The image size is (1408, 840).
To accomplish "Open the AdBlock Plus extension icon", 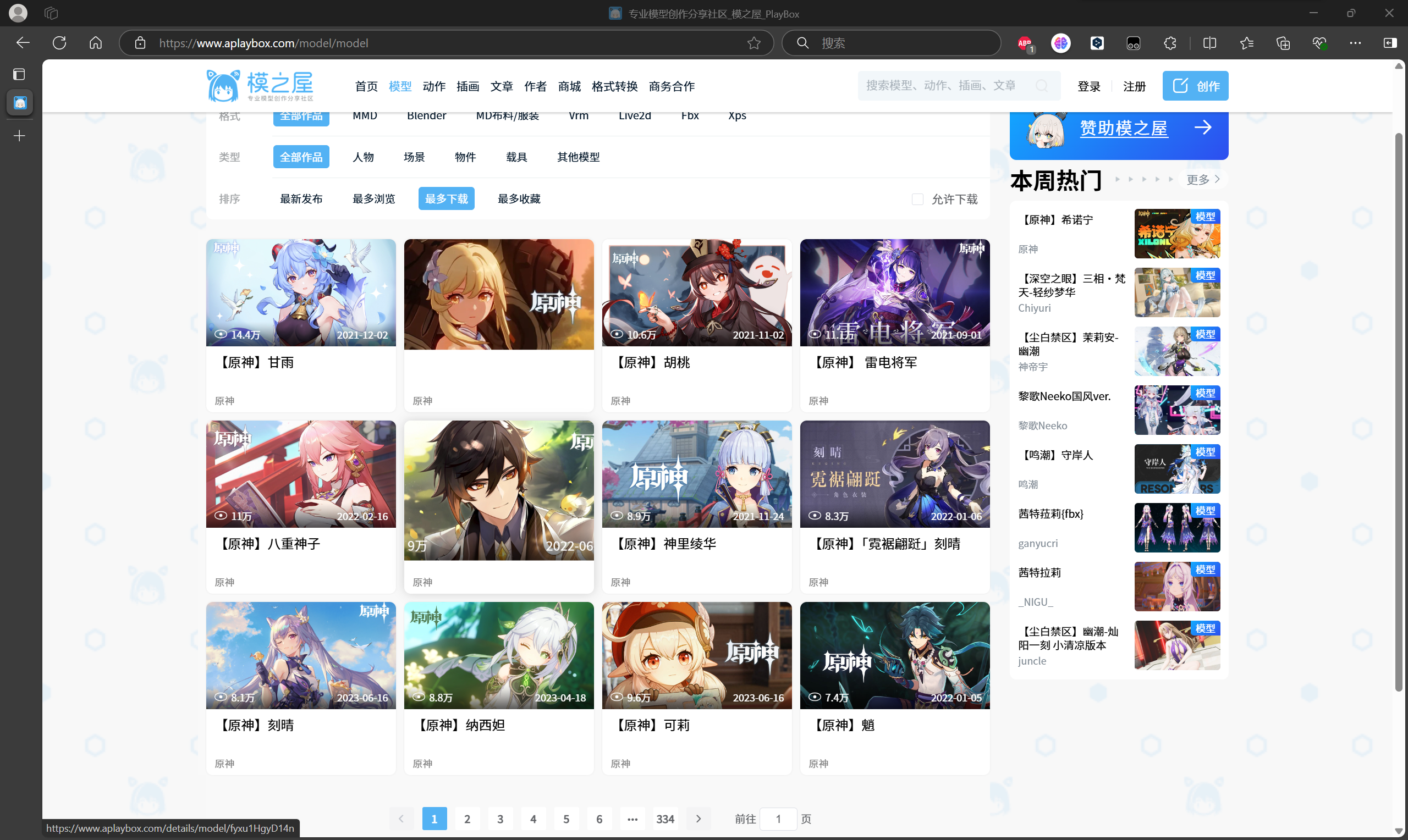I will (x=1024, y=43).
